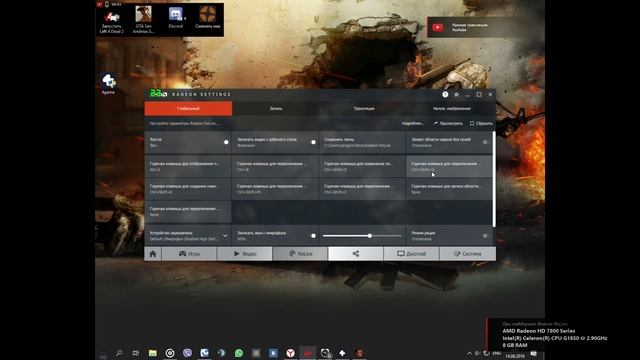Select the Глобальные tab
Image resolution: width=640 pixels, height=360 pixels.
[188, 109]
